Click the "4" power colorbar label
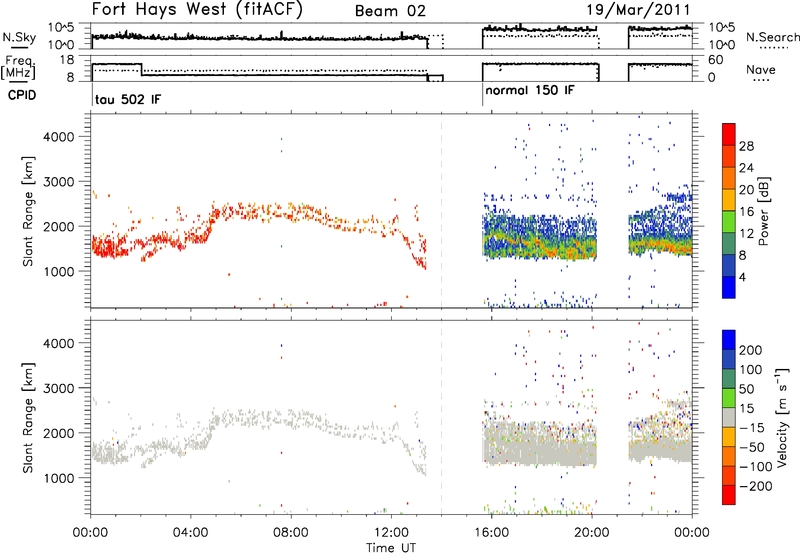The image size is (800, 554). coord(742,277)
